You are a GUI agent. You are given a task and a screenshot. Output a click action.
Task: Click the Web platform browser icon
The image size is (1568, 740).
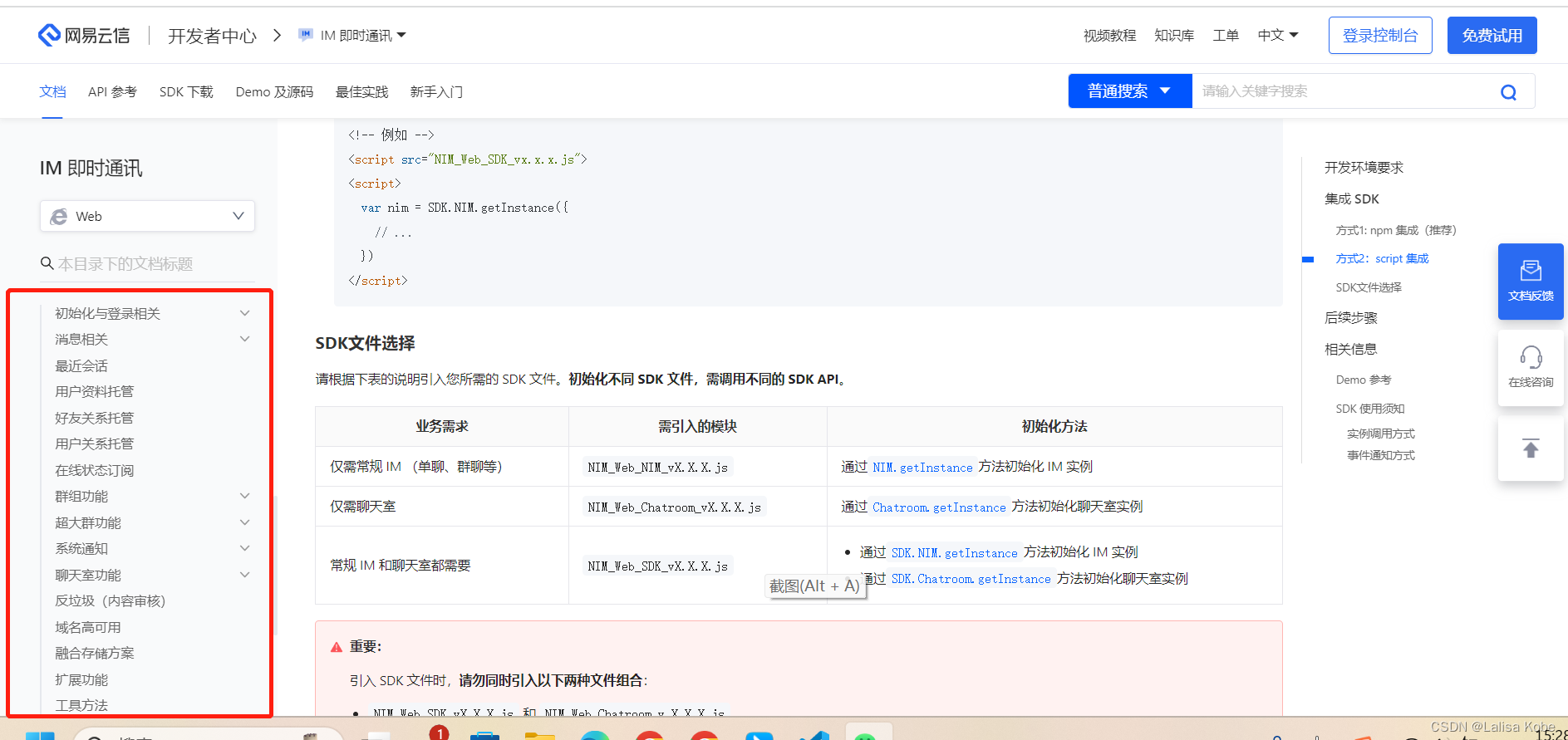tap(59, 217)
